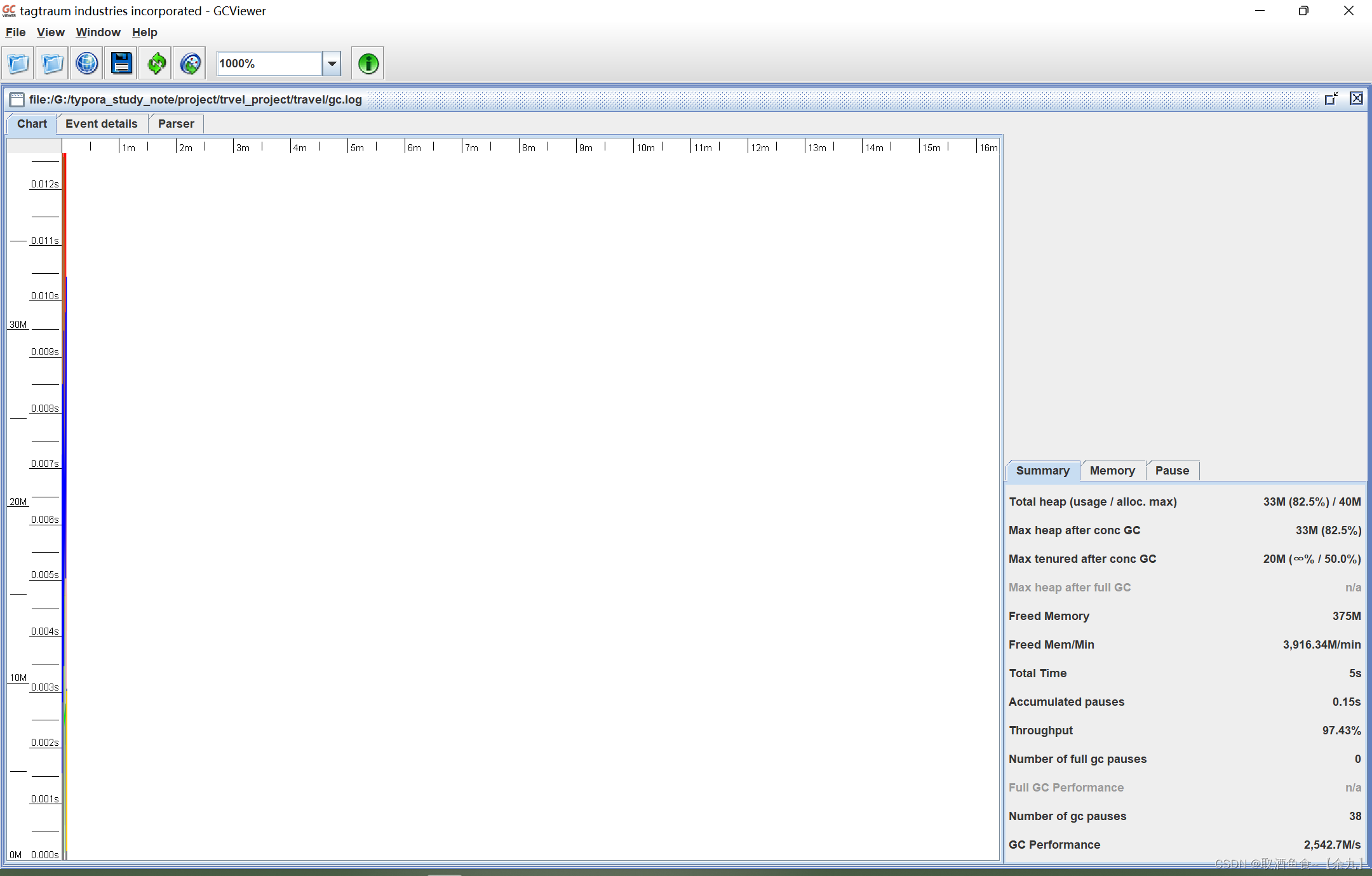Maximize the gc.log internal frame

pyautogui.click(x=1331, y=98)
